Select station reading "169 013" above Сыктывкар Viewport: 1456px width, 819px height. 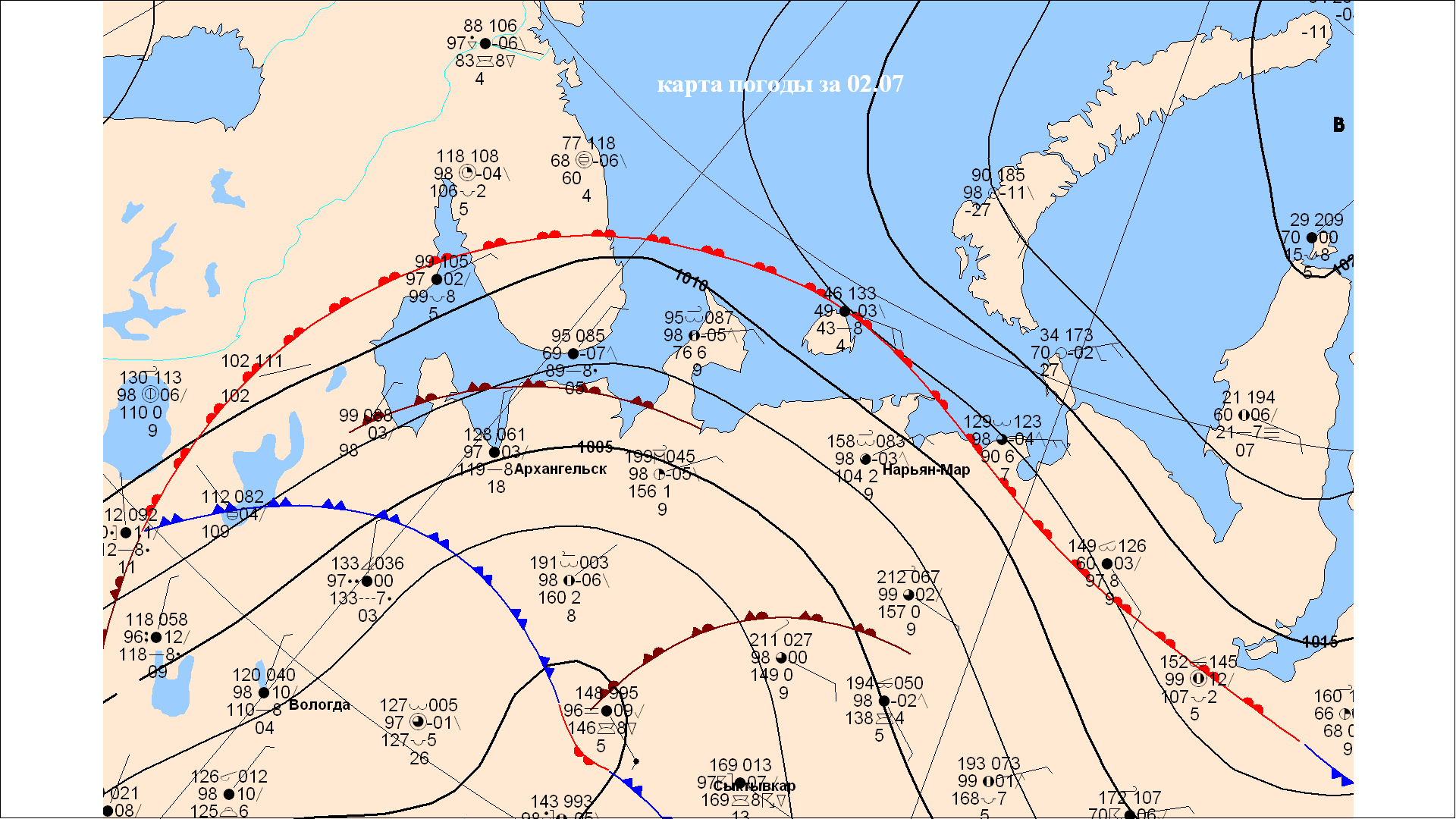pos(740,765)
